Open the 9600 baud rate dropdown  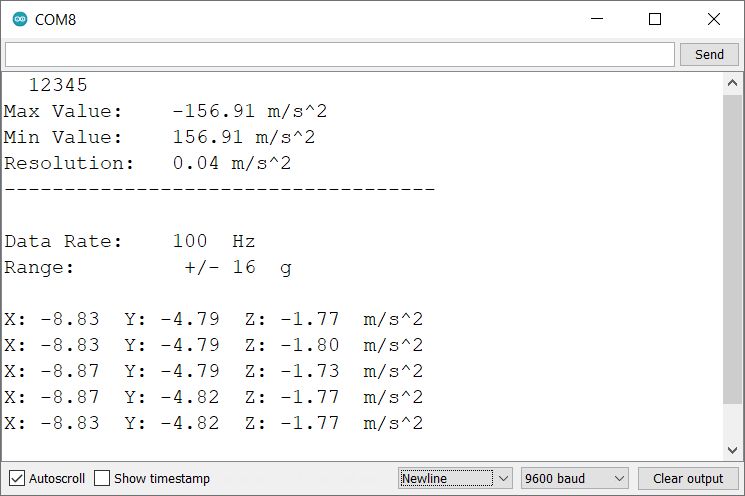(x=574, y=478)
